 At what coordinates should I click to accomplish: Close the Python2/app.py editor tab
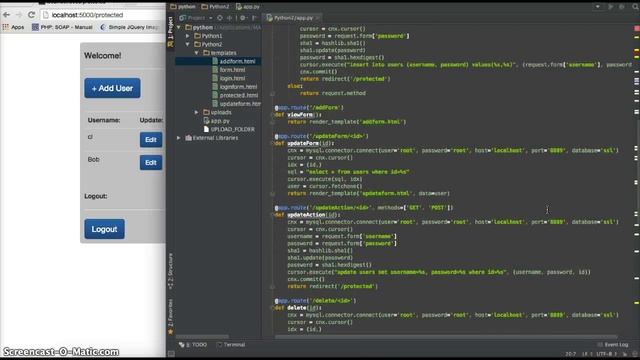click(x=317, y=18)
